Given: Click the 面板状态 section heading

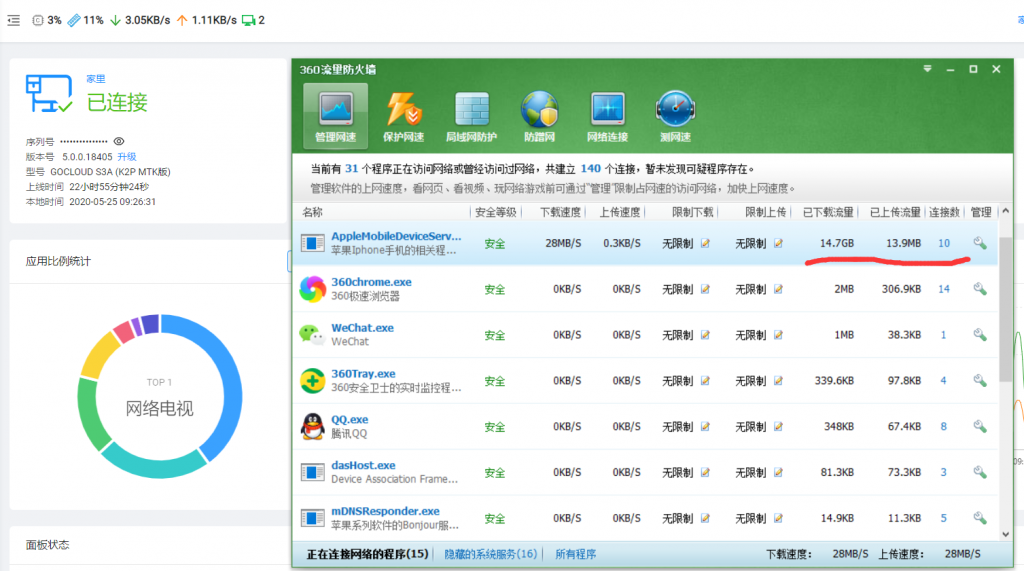Looking at the screenshot, I should pos(47,544).
